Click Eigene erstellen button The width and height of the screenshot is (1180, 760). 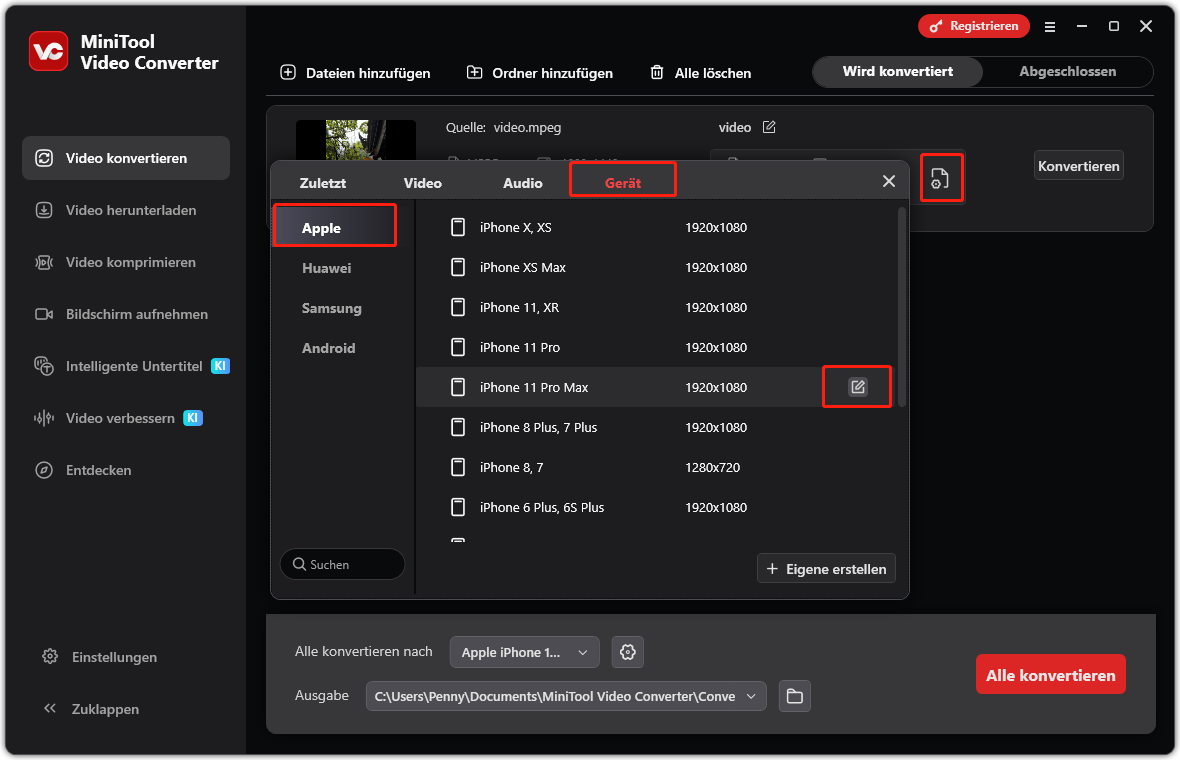coord(826,569)
